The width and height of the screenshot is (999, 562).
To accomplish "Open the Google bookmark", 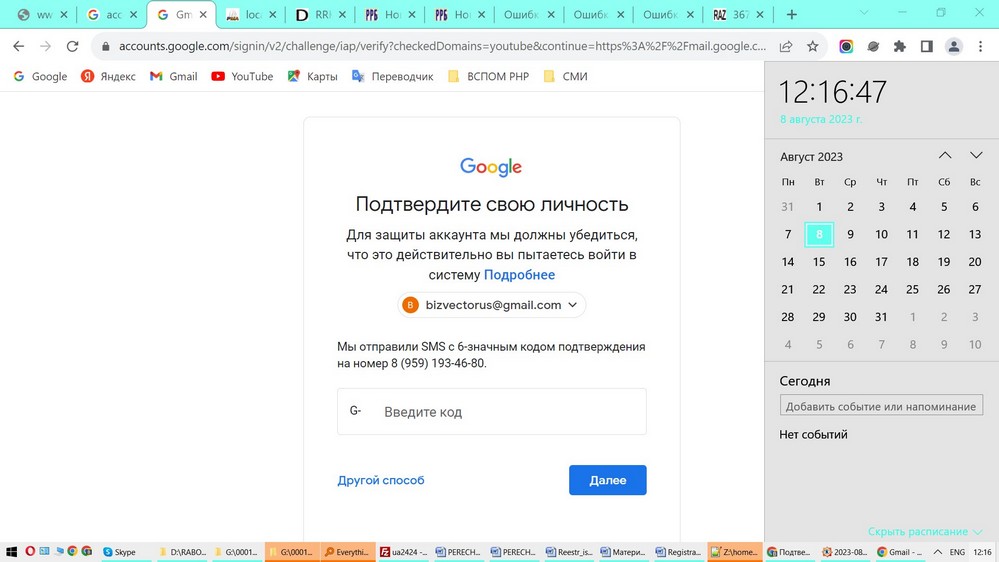I will pyautogui.click(x=40, y=76).
